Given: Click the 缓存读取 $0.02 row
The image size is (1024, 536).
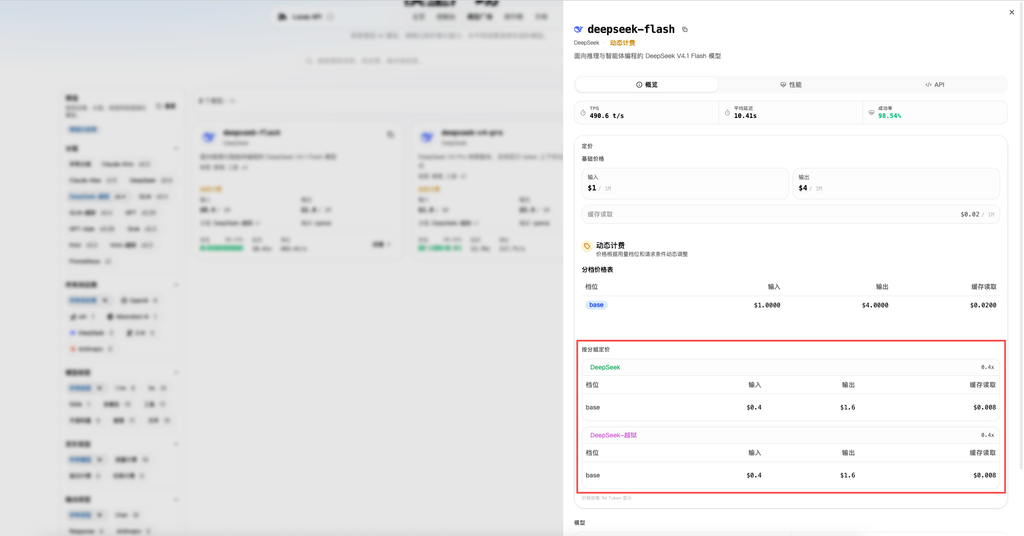Looking at the screenshot, I should (x=791, y=214).
